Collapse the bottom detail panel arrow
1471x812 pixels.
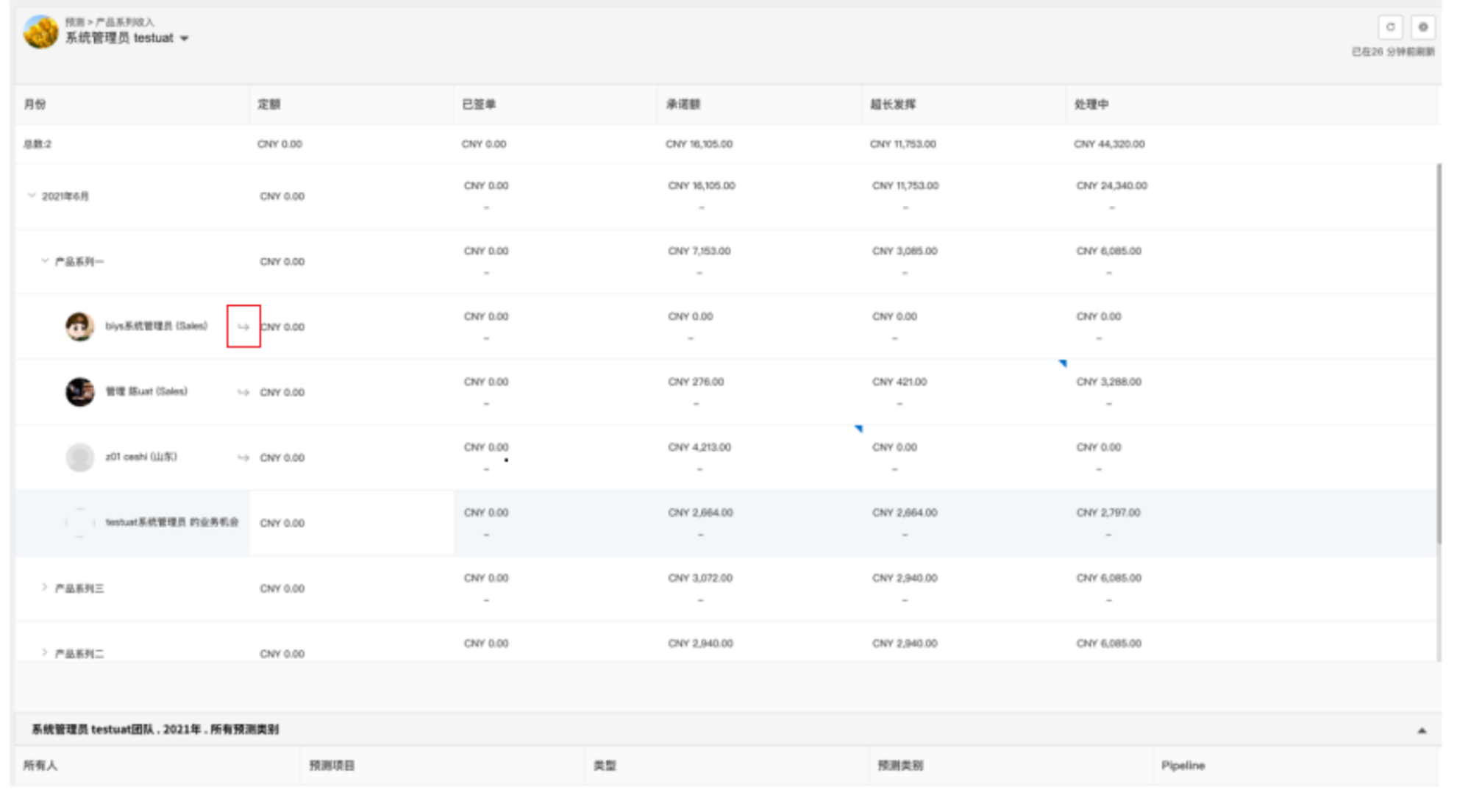pyautogui.click(x=1422, y=730)
